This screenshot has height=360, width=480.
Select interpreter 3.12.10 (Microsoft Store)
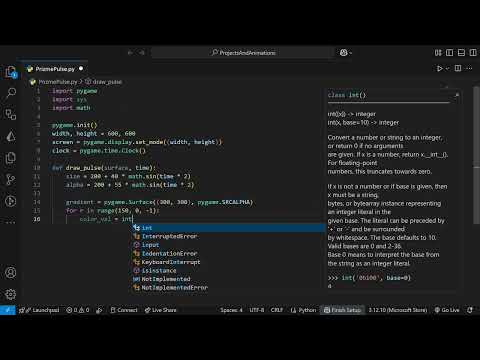pos(398,310)
